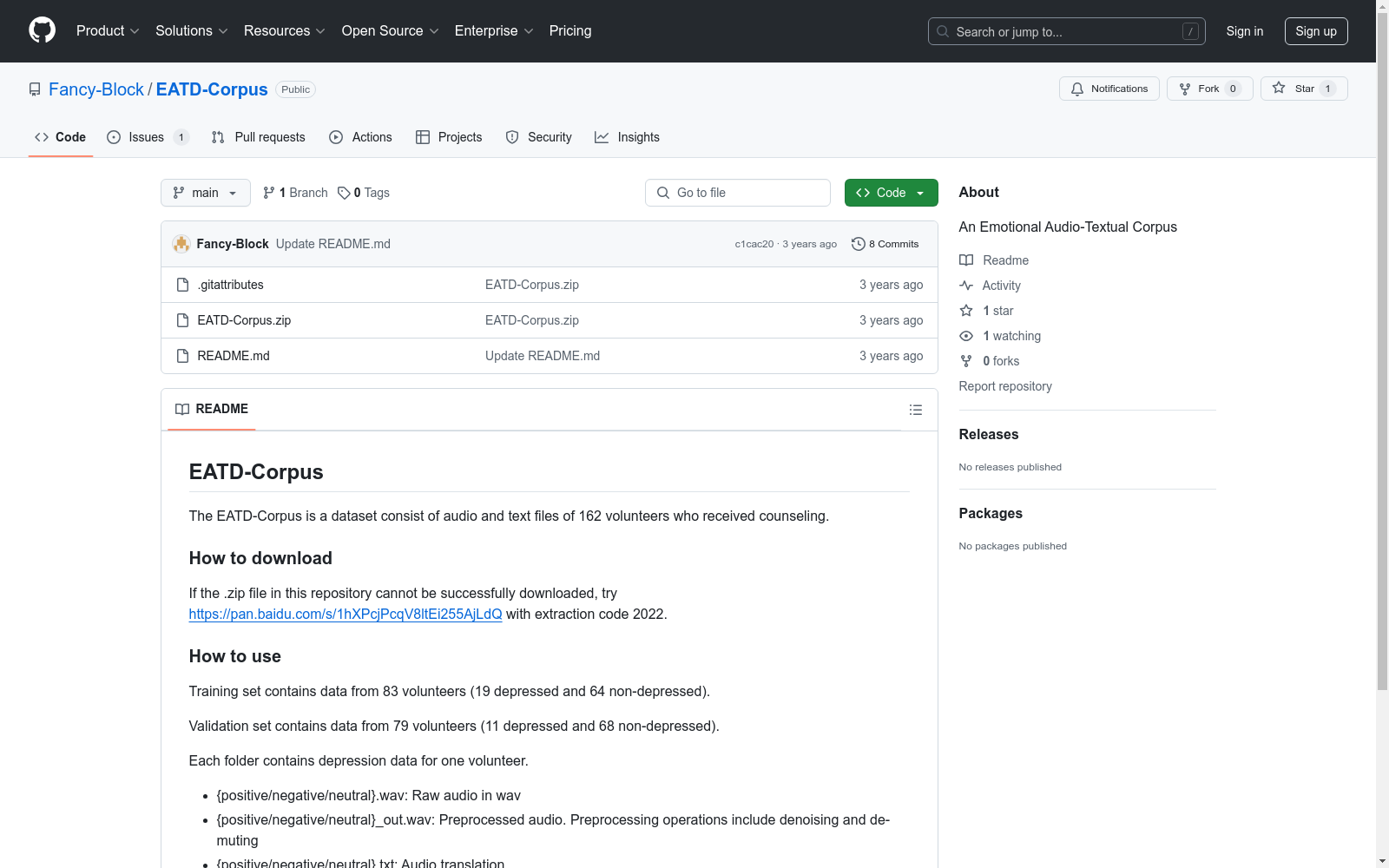The image size is (1389, 868).
Task: Expand the Solutions dropdown
Action: click(x=191, y=31)
